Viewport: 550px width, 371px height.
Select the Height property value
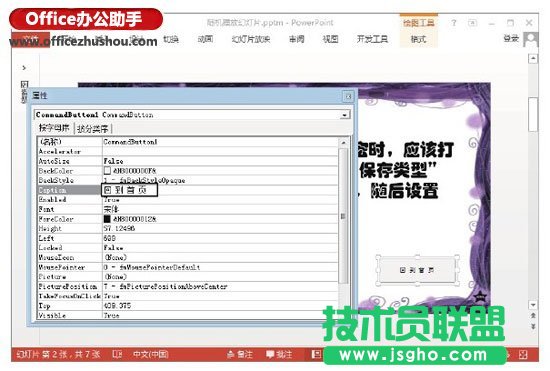(x=220, y=228)
